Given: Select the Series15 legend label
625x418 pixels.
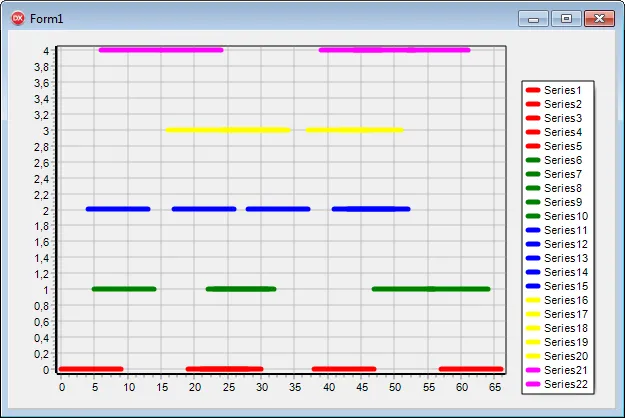Looking at the screenshot, I should (x=566, y=286).
